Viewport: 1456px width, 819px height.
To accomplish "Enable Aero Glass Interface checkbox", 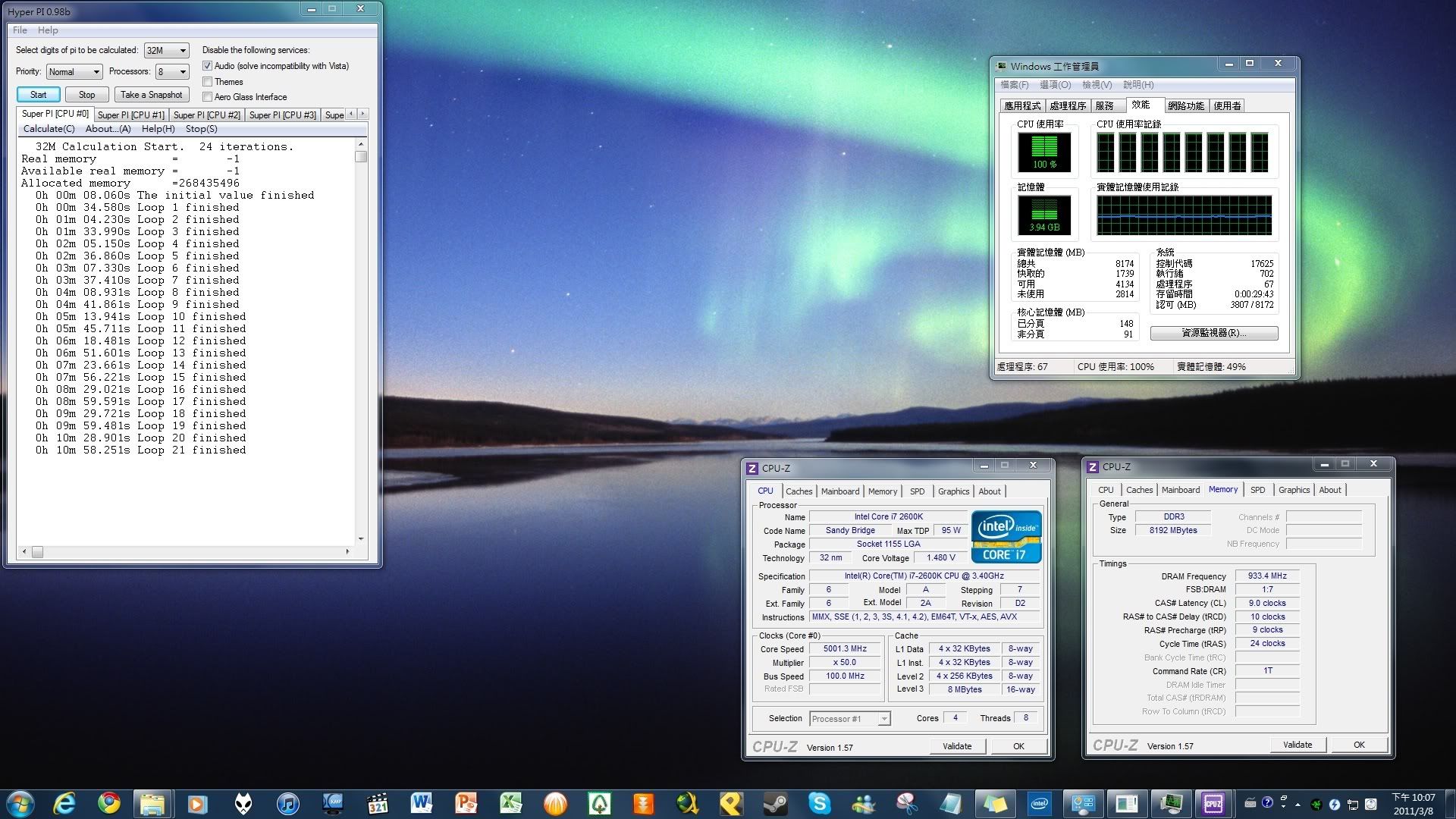I will tap(207, 97).
